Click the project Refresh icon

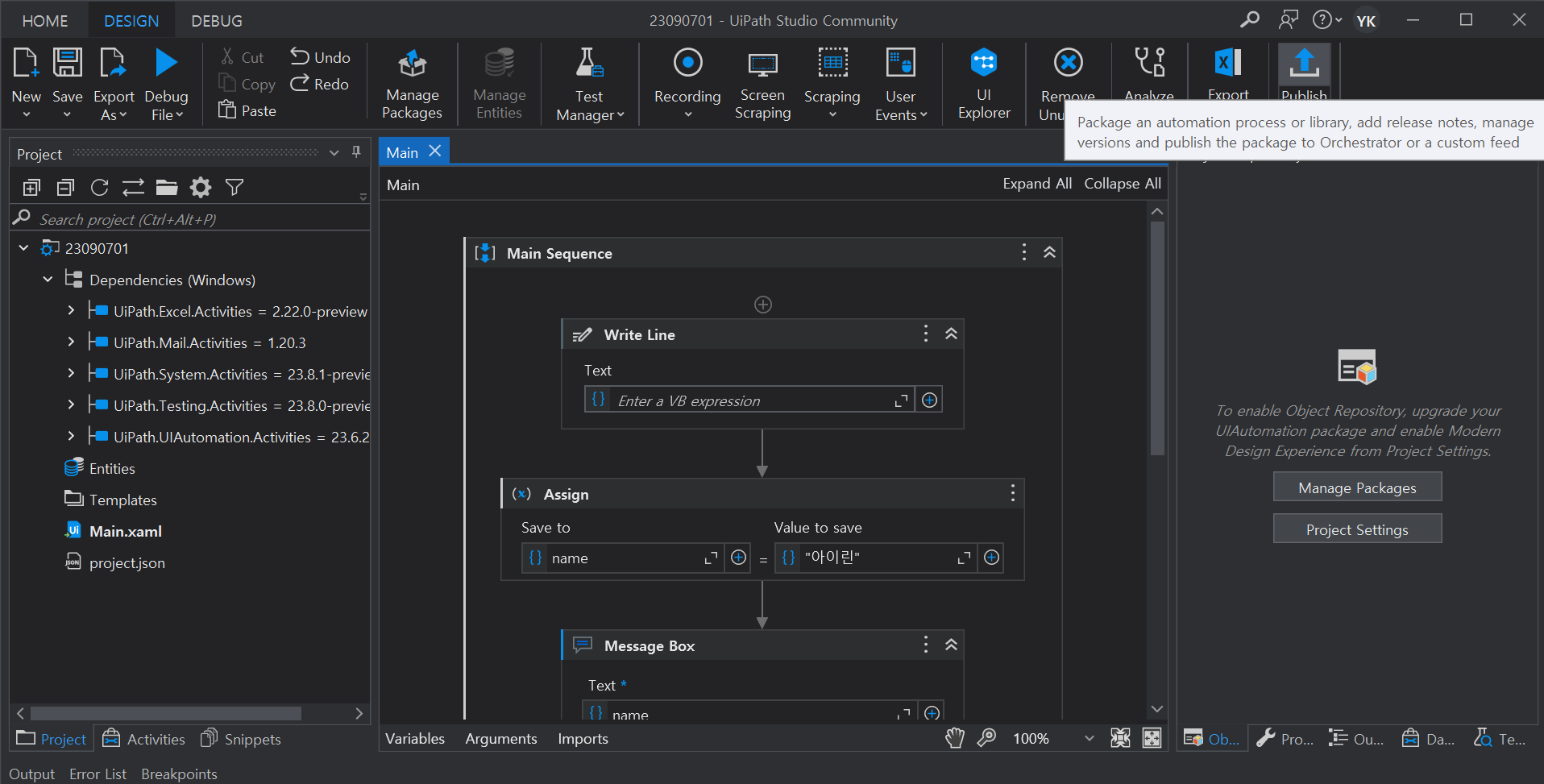(x=99, y=188)
